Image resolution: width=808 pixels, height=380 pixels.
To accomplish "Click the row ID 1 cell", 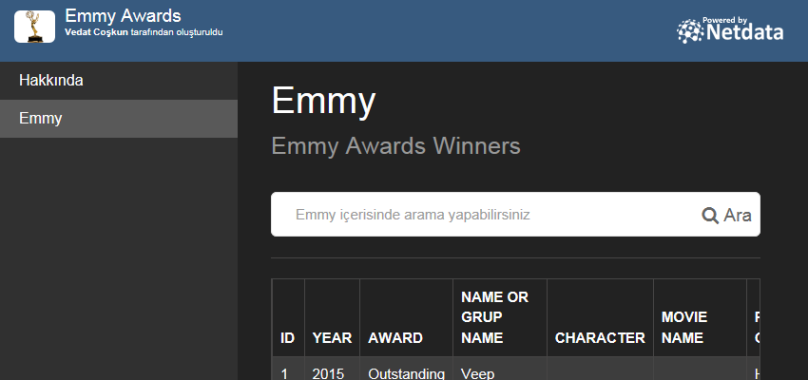I will [x=284, y=373].
